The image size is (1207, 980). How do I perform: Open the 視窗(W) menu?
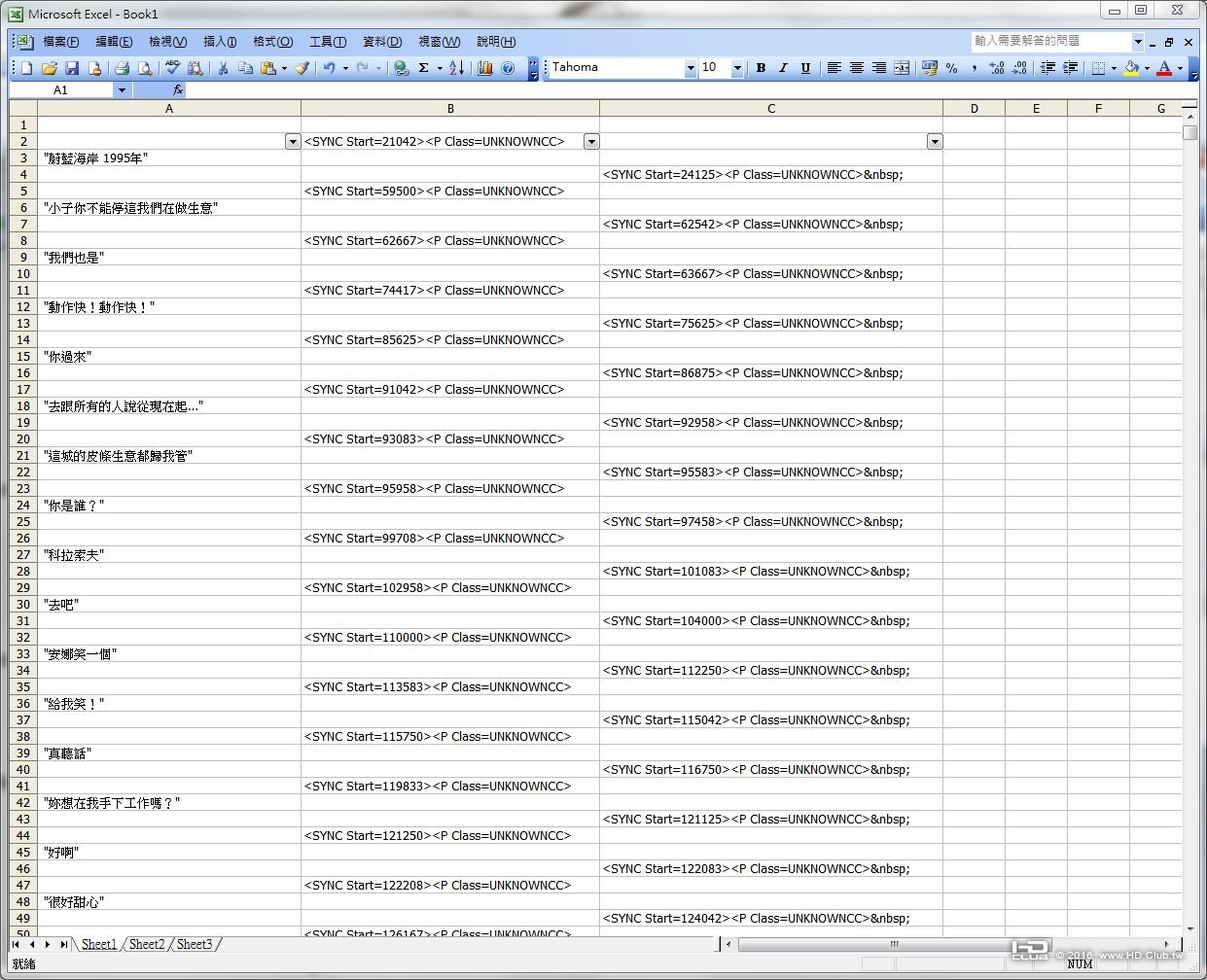(439, 42)
